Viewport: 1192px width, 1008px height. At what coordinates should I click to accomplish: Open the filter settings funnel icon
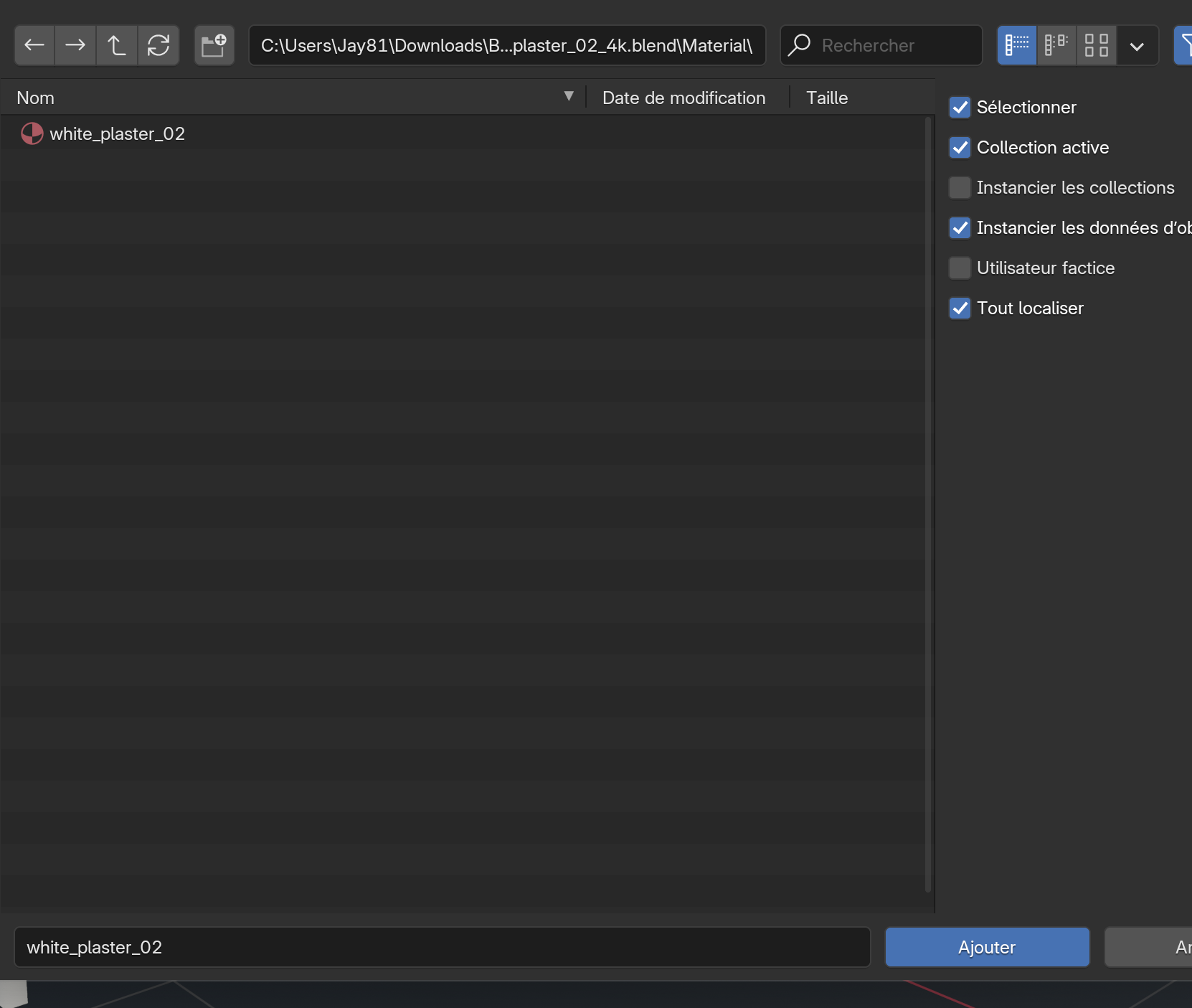pyautogui.click(x=1183, y=45)
